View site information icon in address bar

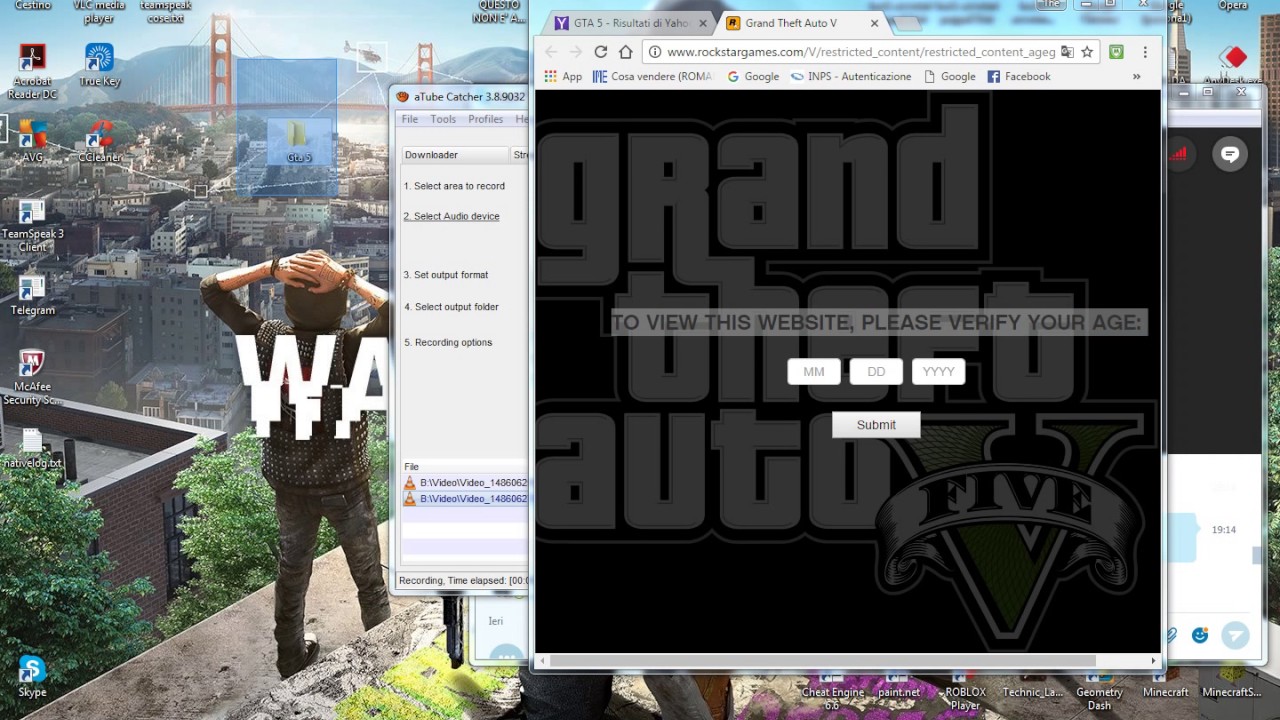pyautogui.click(x=654, y=52)
